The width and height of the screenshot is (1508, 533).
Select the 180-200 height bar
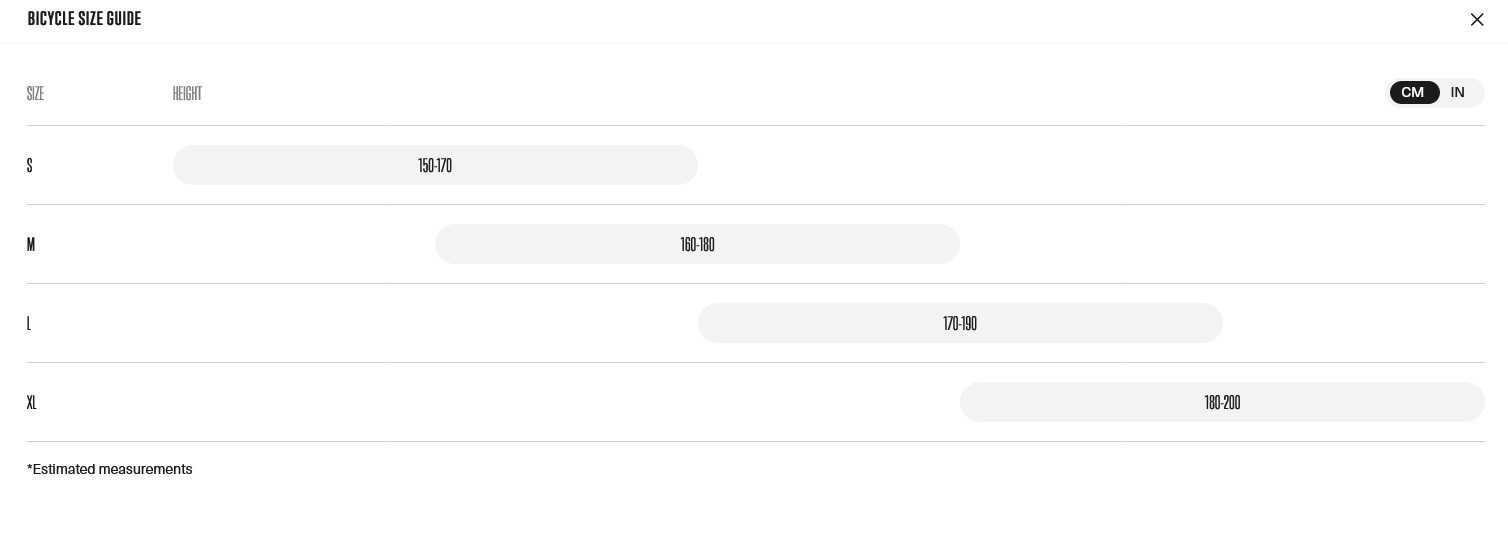click(x=1222, y=402)
